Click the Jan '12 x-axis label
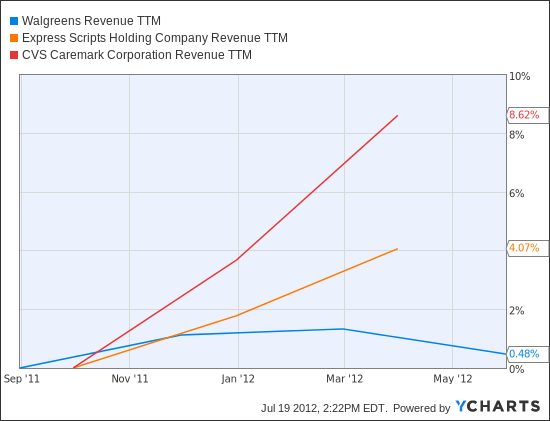550x421 pixels. point(238,379)
